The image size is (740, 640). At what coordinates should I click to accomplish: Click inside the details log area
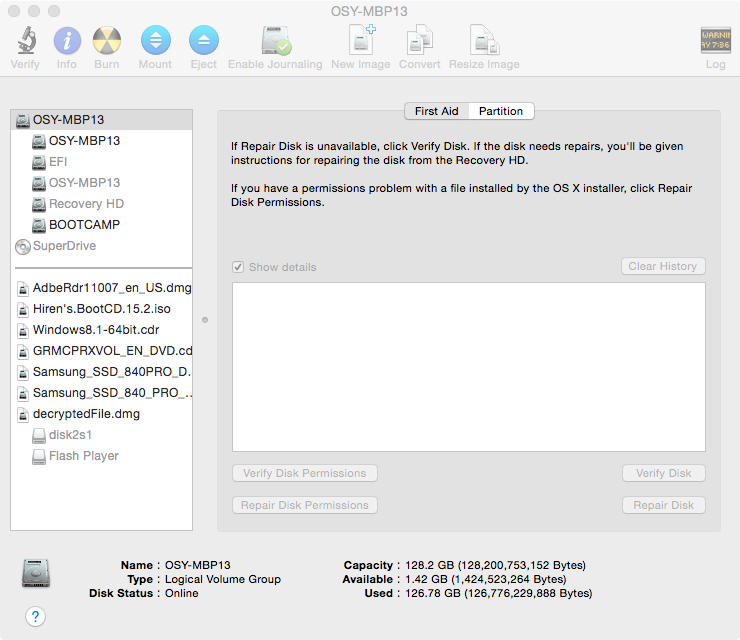[469, 367]
